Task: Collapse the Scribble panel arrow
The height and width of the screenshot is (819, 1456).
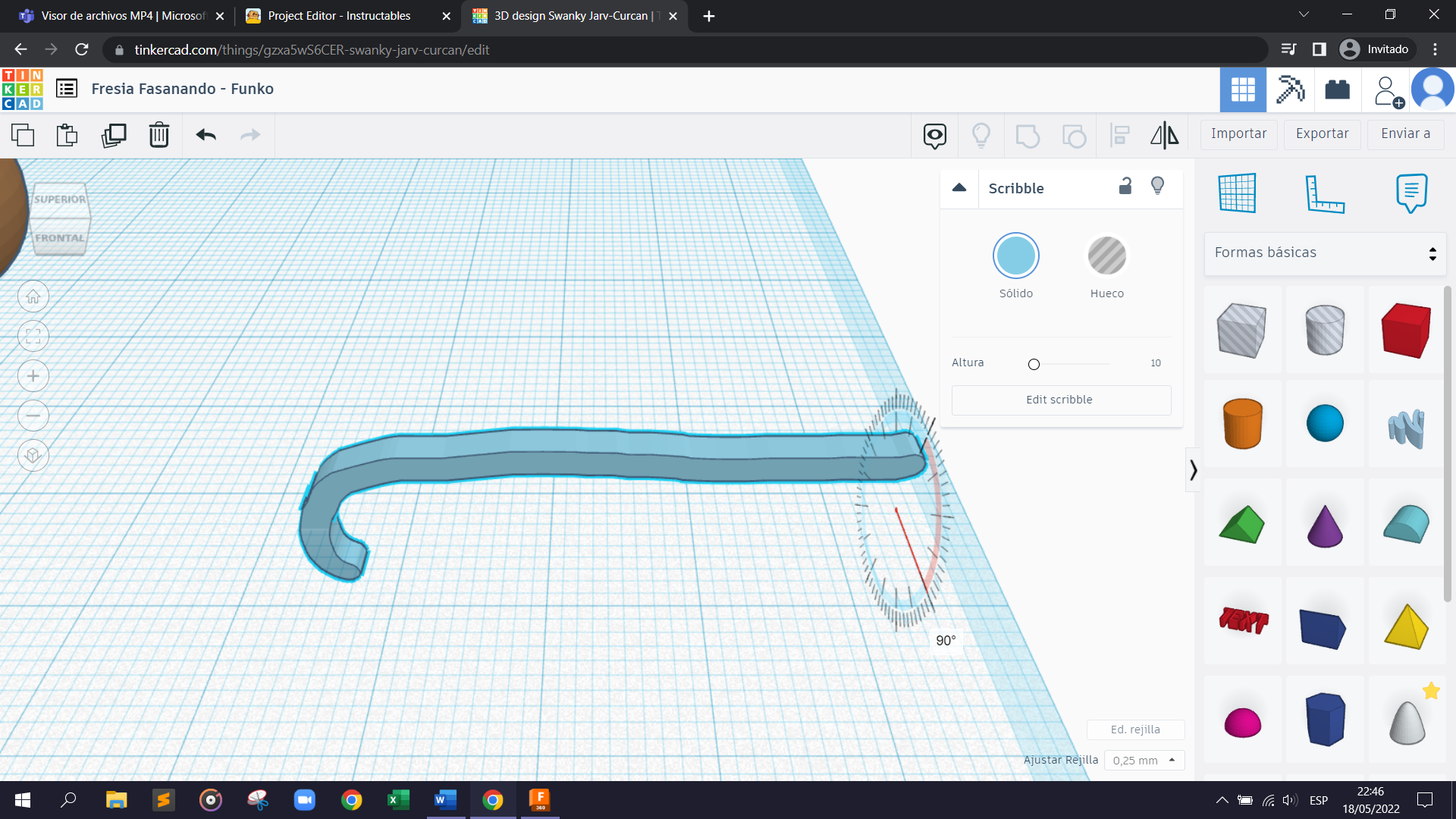Action: (959, 187)
